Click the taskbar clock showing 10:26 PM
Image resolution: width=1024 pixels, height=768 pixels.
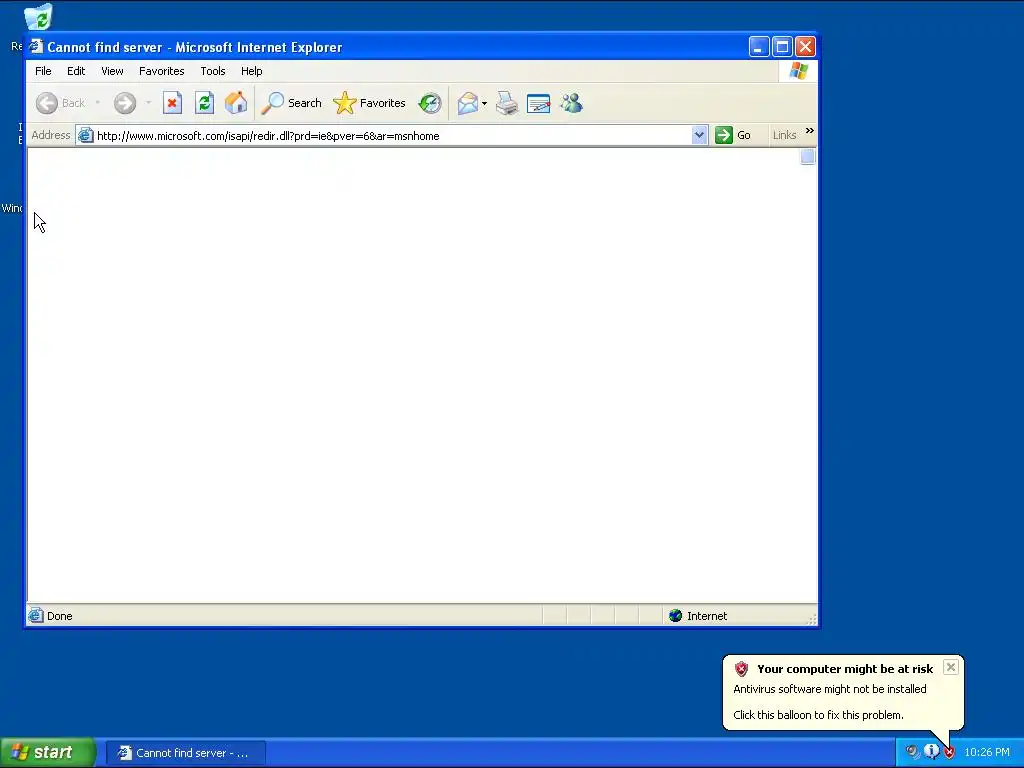987,752
